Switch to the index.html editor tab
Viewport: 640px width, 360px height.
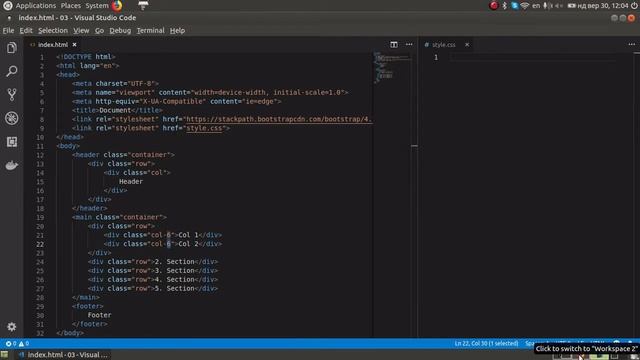(x=53, y=44)
